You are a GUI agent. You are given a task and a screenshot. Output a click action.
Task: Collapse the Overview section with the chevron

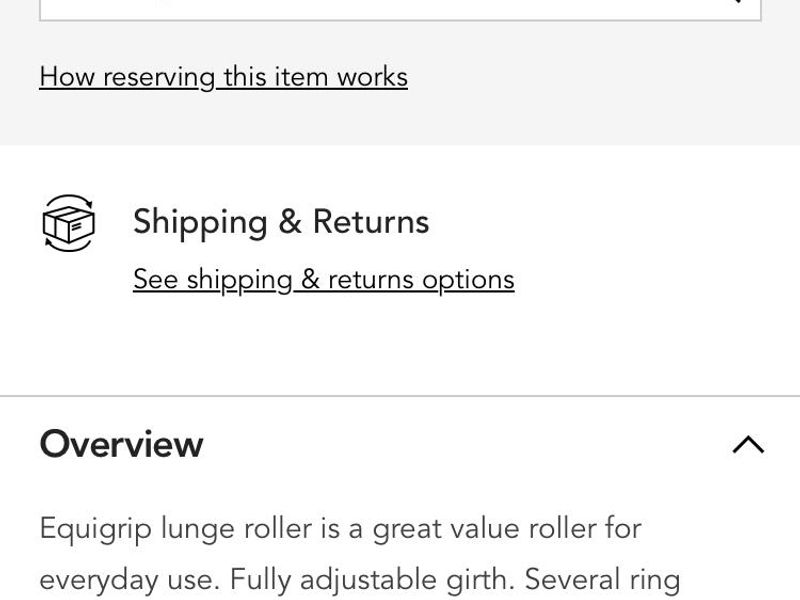(x=748, y=445)
